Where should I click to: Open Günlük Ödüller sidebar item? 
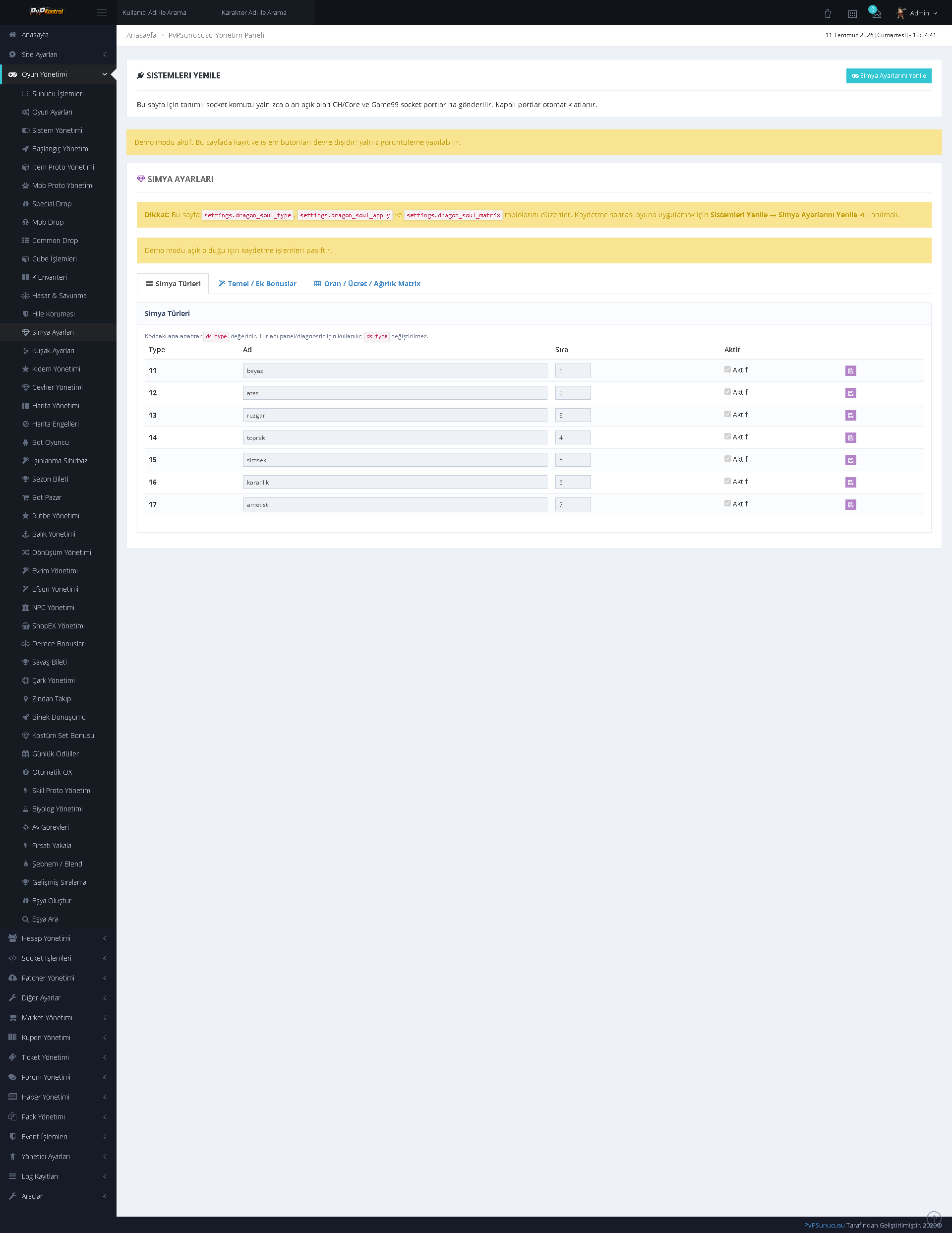(x=58, y=754)
